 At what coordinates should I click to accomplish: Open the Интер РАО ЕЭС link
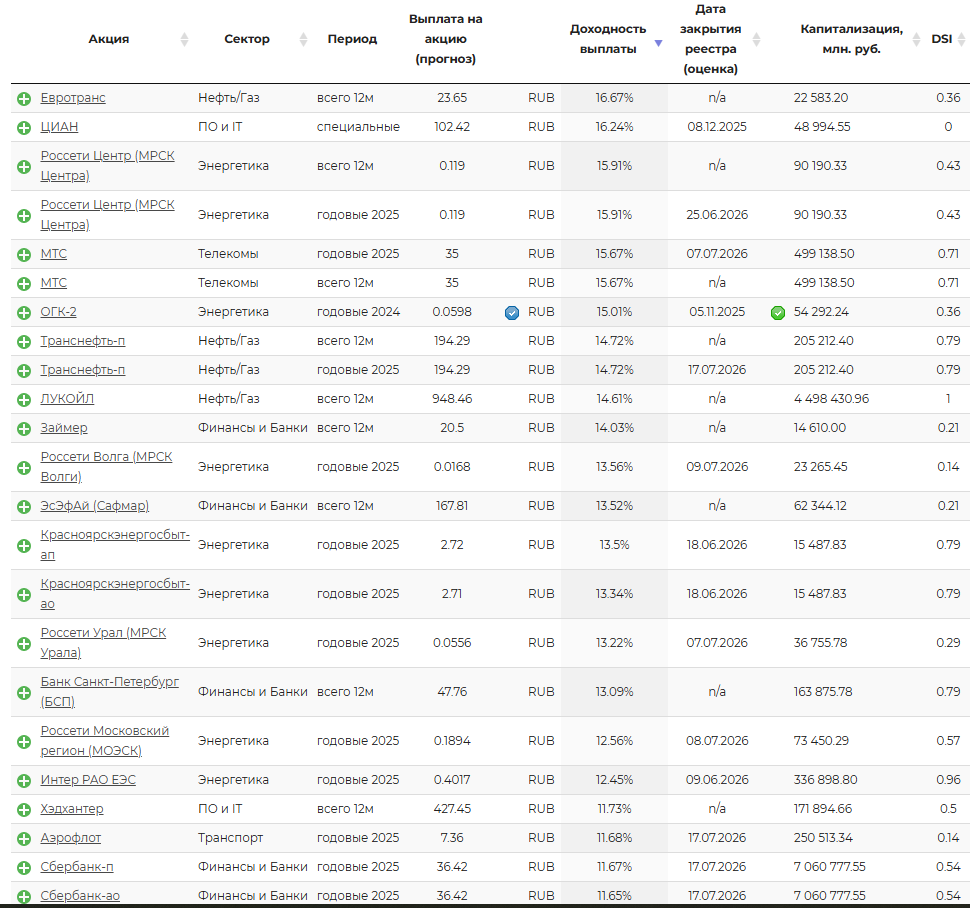[x=88, y=780]
